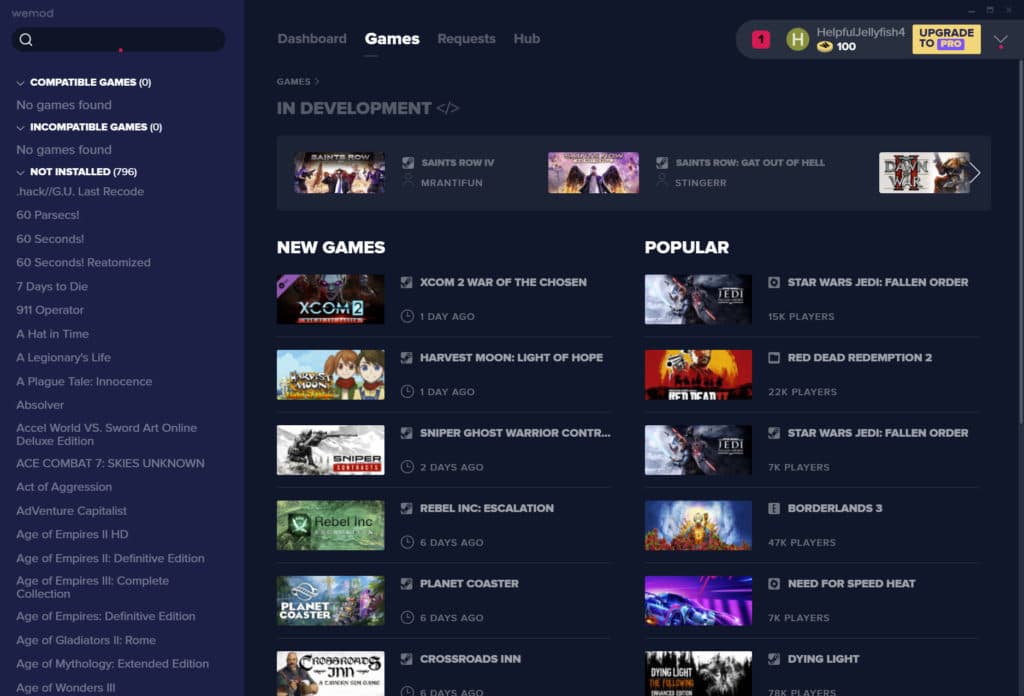Click the coins icon beside 100
The image size is (1024, 696).
(825, 46)
